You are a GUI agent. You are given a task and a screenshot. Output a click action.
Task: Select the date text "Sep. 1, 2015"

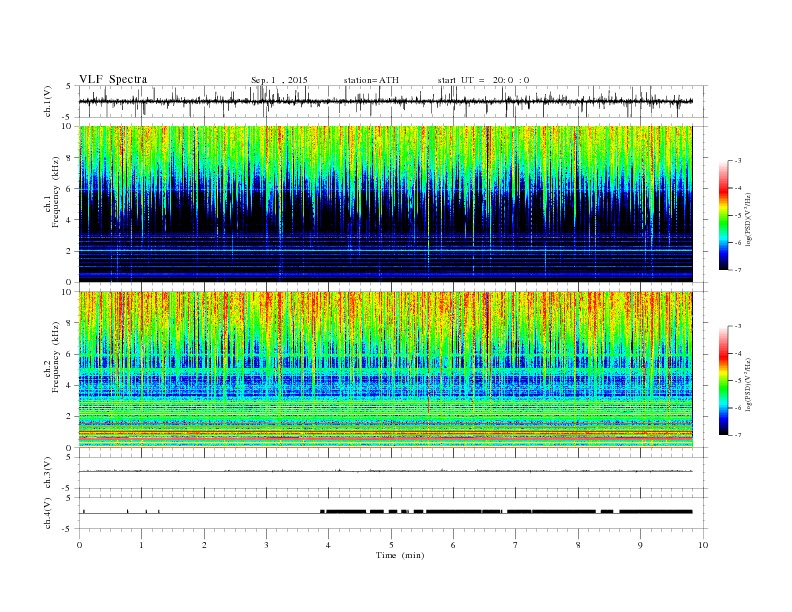click(279, 80)
